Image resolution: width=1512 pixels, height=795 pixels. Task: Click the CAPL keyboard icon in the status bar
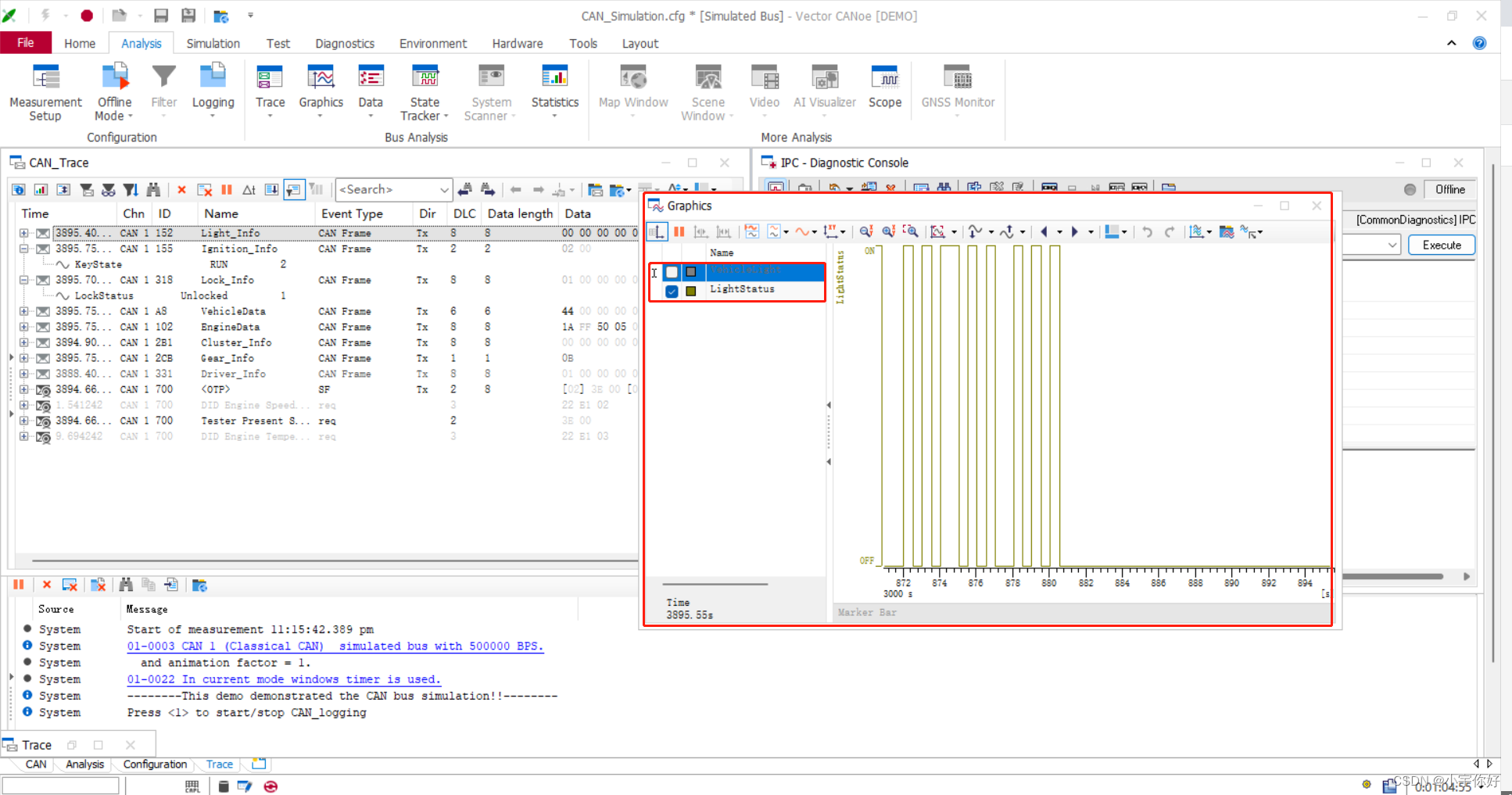pos(192,786)
